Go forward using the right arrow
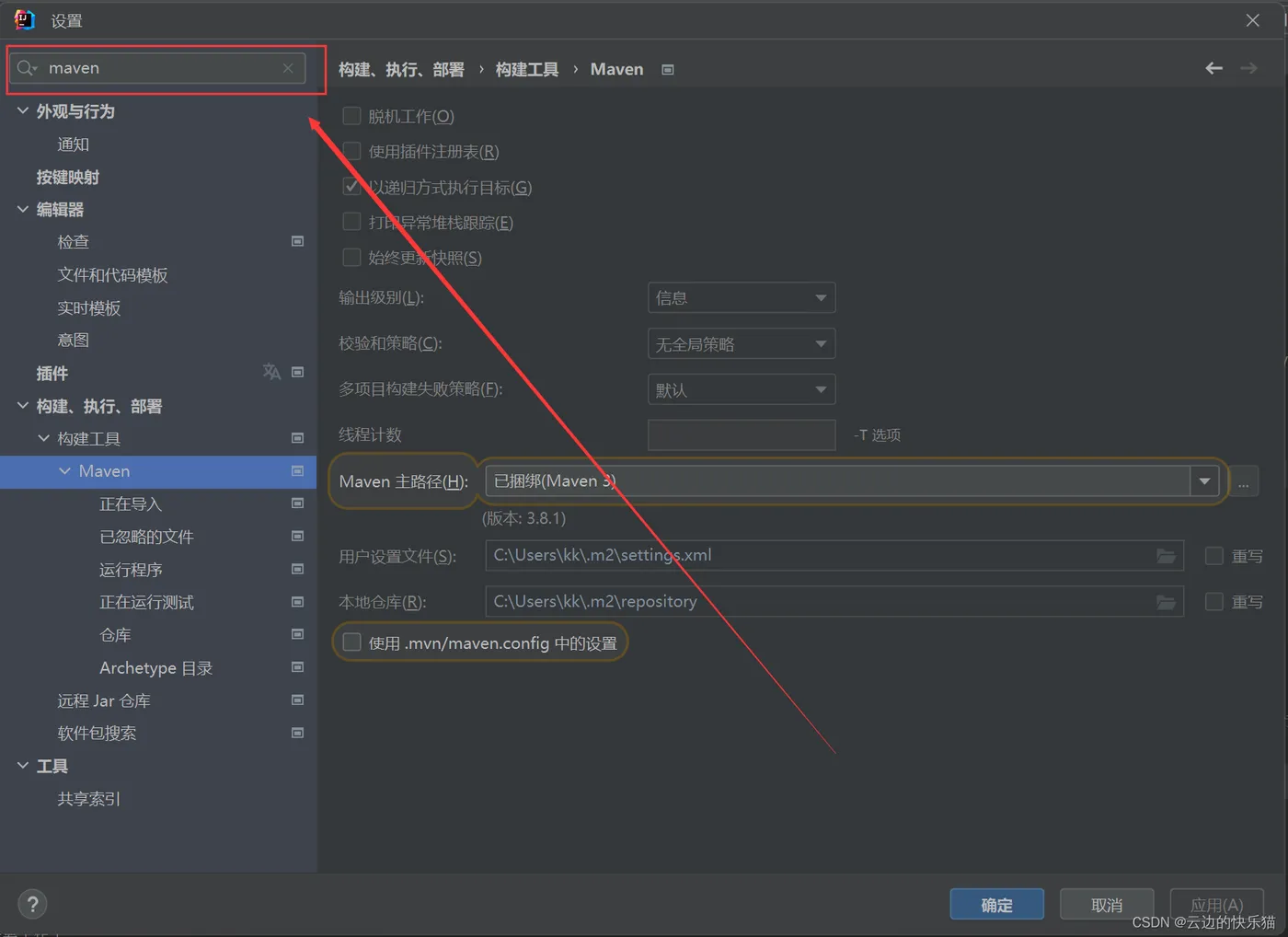The image size is (1288, 937). click(x=1248, y=68)
